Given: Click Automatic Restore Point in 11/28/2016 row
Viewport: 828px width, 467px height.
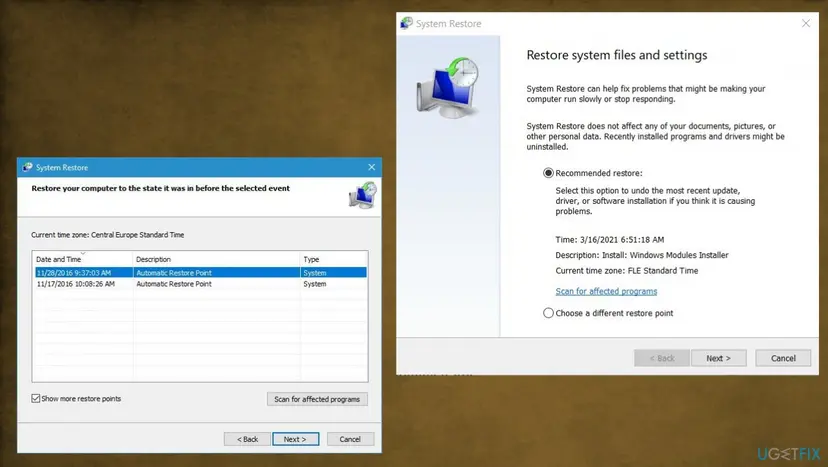Looking at the screenshot, I should [x=174, y=273].
